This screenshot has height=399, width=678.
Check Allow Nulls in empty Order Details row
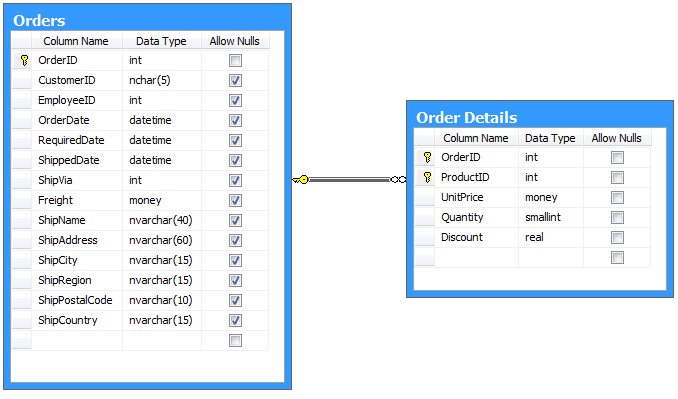617,258
